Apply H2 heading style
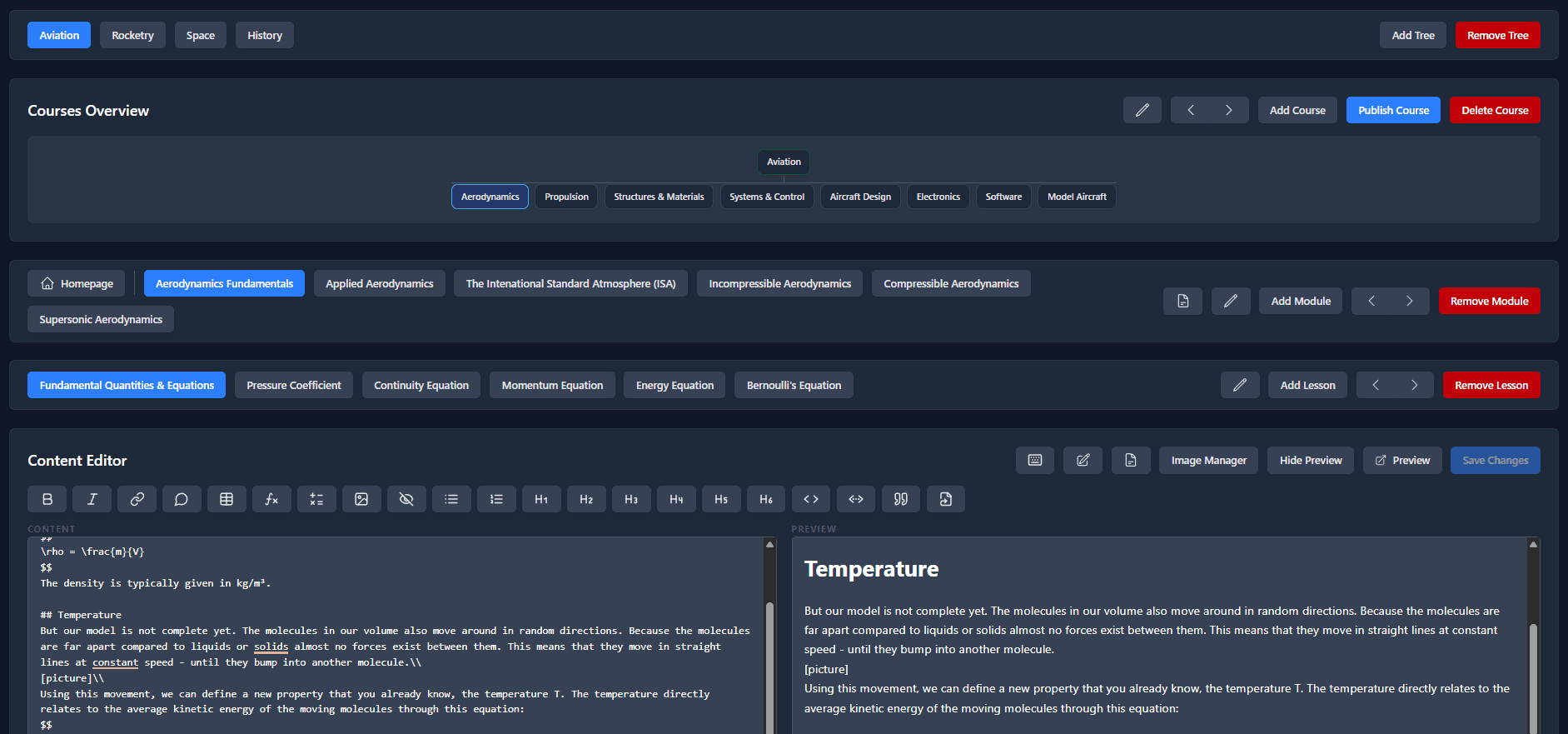This screenshot has height=734, width=1568. [586, 499]
